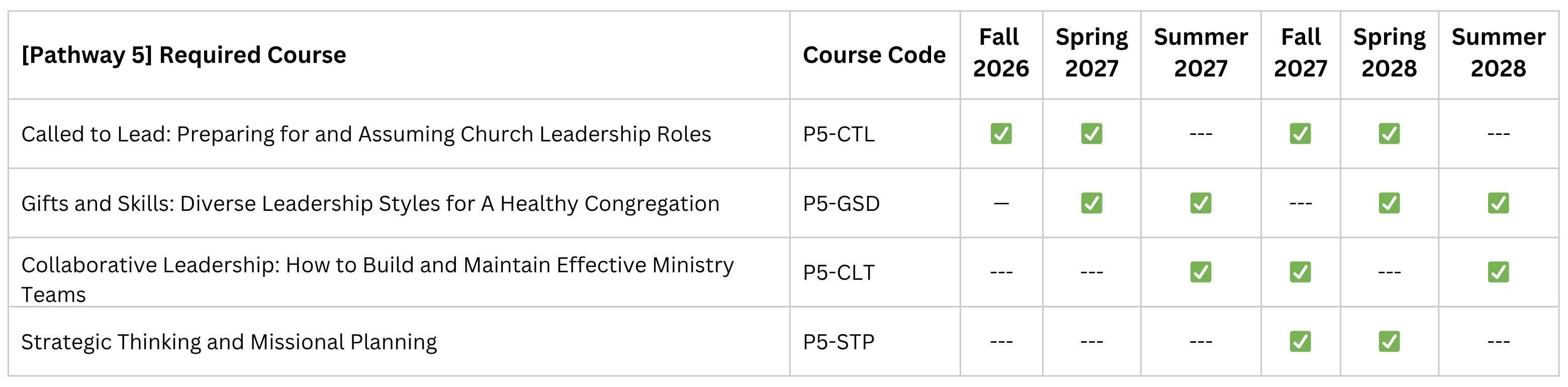Click the Called to Lead course title
This screenshot has height=387, width=1568.
coord(366,134)
